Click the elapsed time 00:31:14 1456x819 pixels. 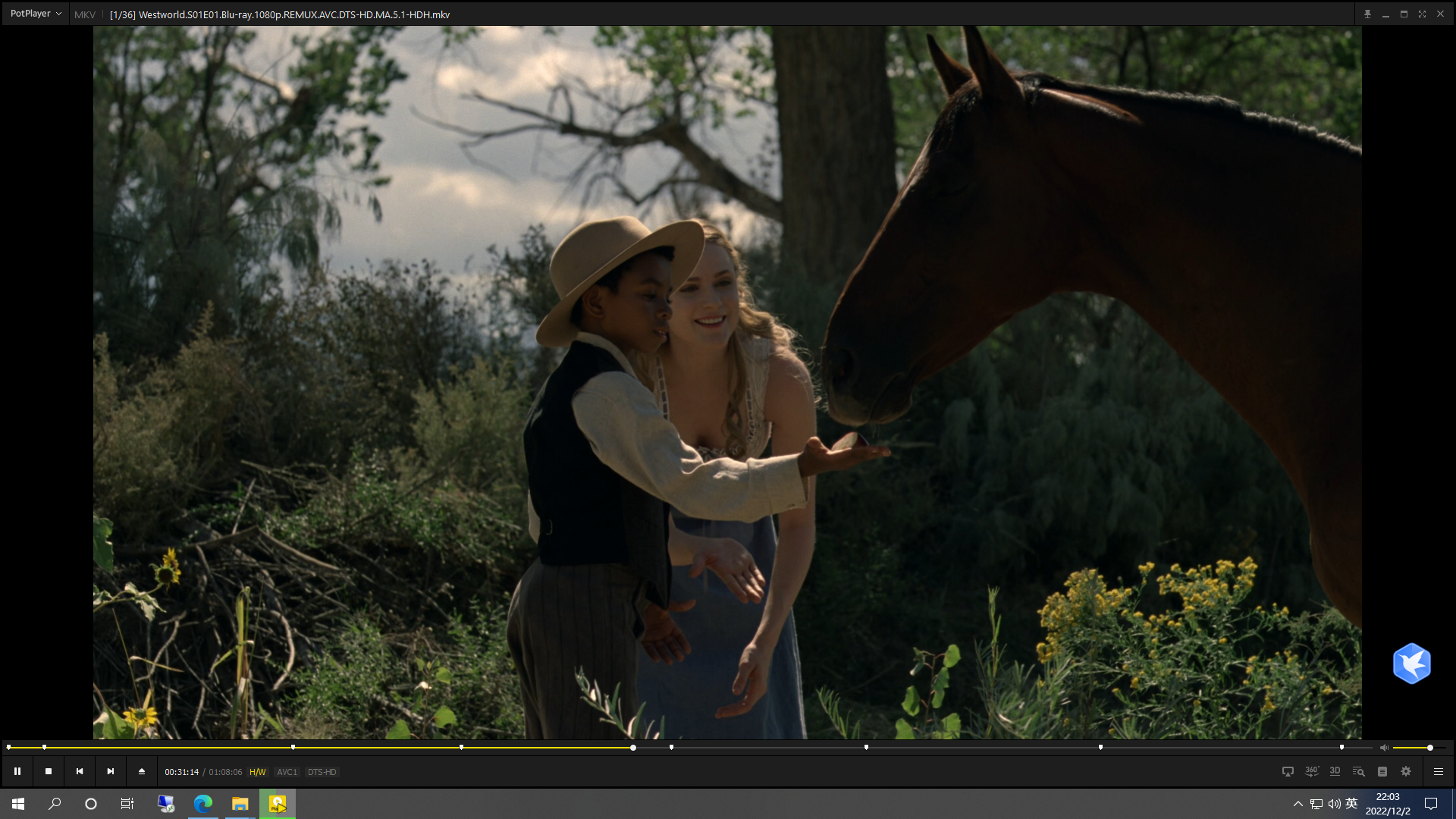(x=181, y=772)
